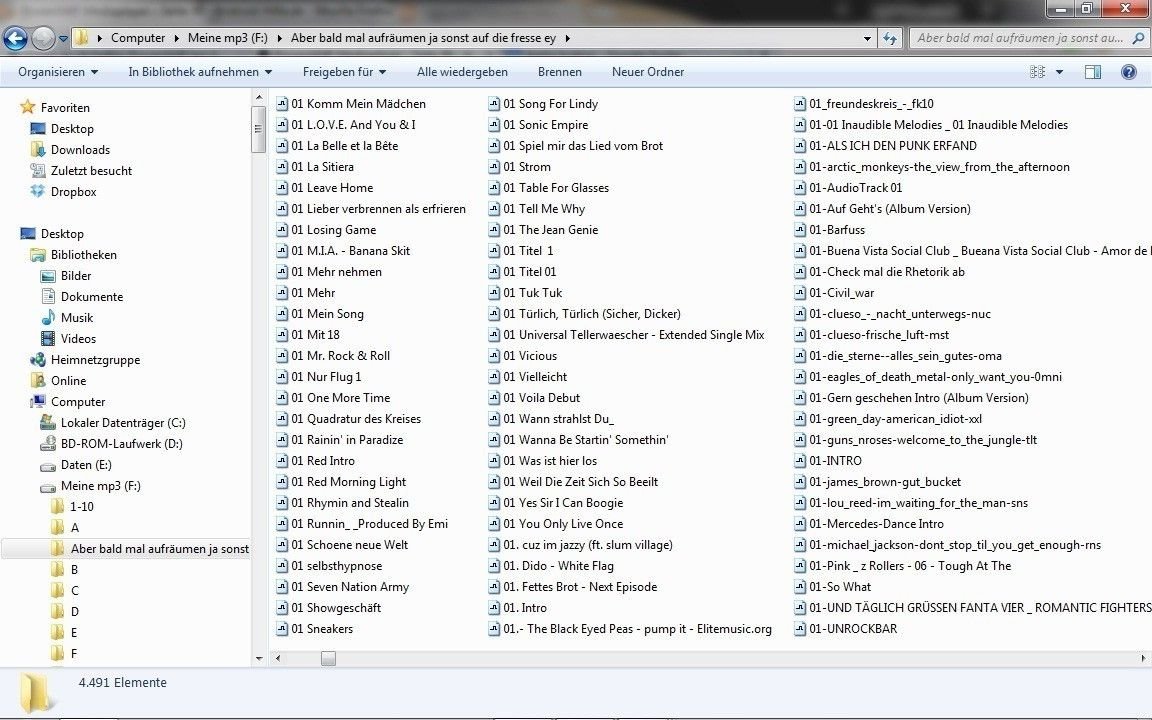
Task: Click the file icon of 01 The Jean Genie
Action: [494, 230]
